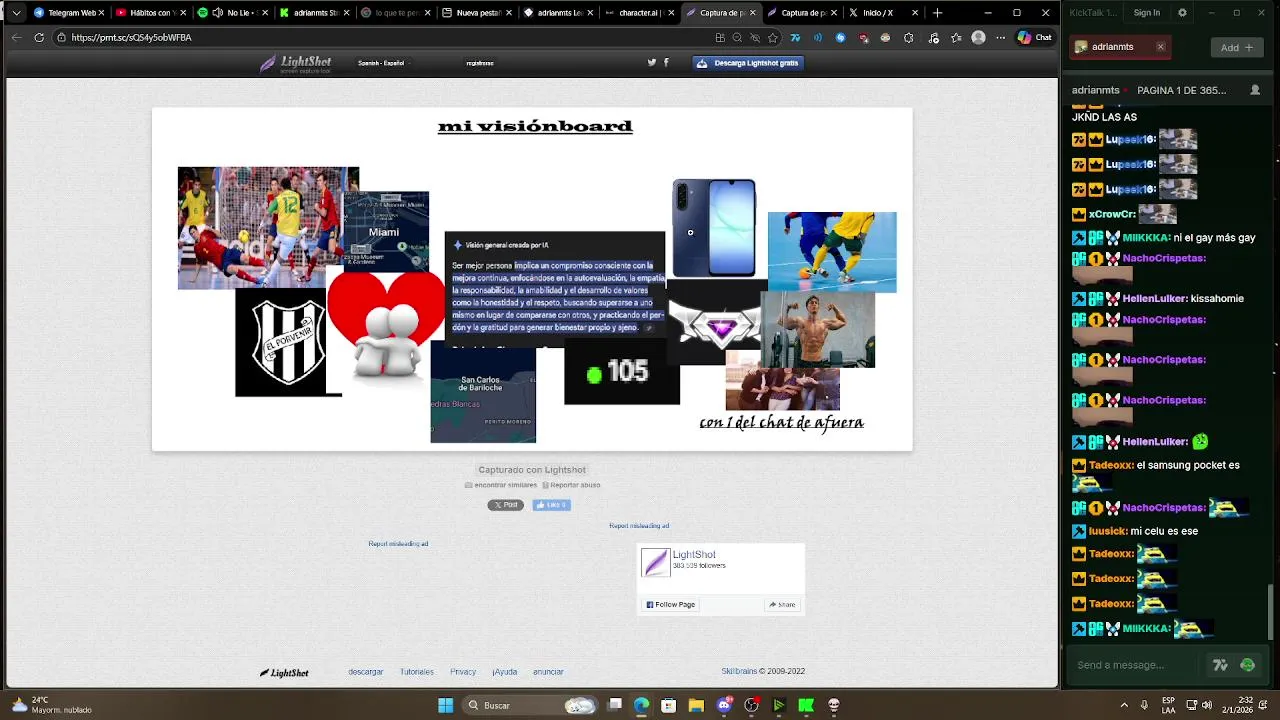Open the Edge Copilot Chat button
Viewport: 1280px width, 720px height.
point(1034,37)
